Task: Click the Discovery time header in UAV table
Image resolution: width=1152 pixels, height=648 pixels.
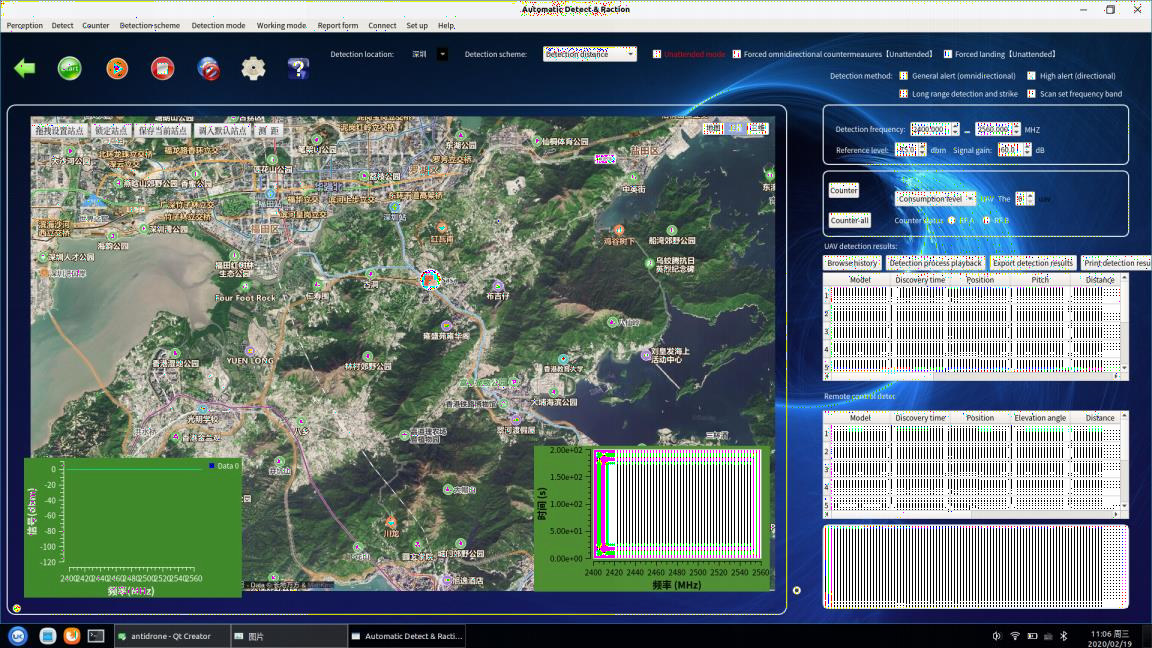Action: click(x=920, y=280)
